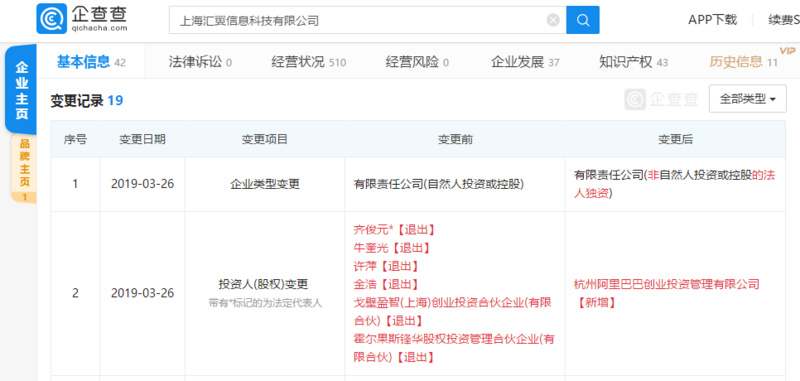800x381 pixels.
Task: Select the 基本信息 tab
Action: tap(91, 62)
